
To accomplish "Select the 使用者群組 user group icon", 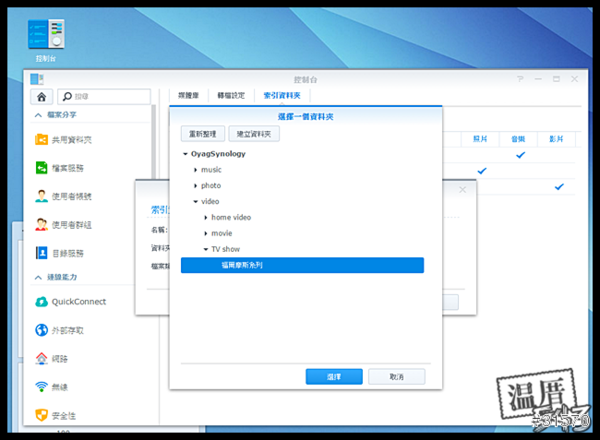I will pos(42,224).
